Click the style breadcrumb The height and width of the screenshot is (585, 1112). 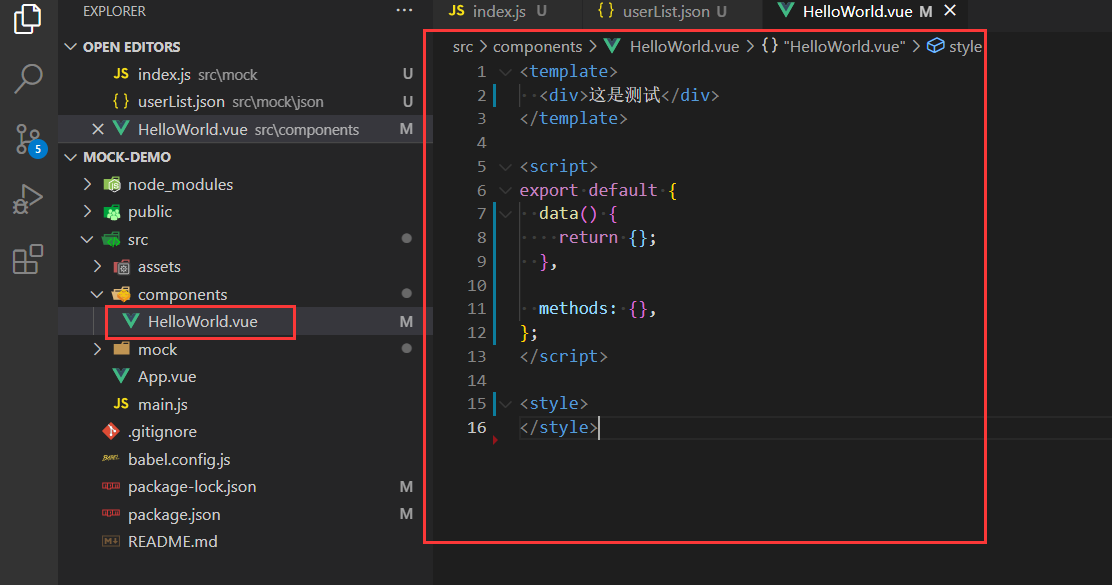965,47
